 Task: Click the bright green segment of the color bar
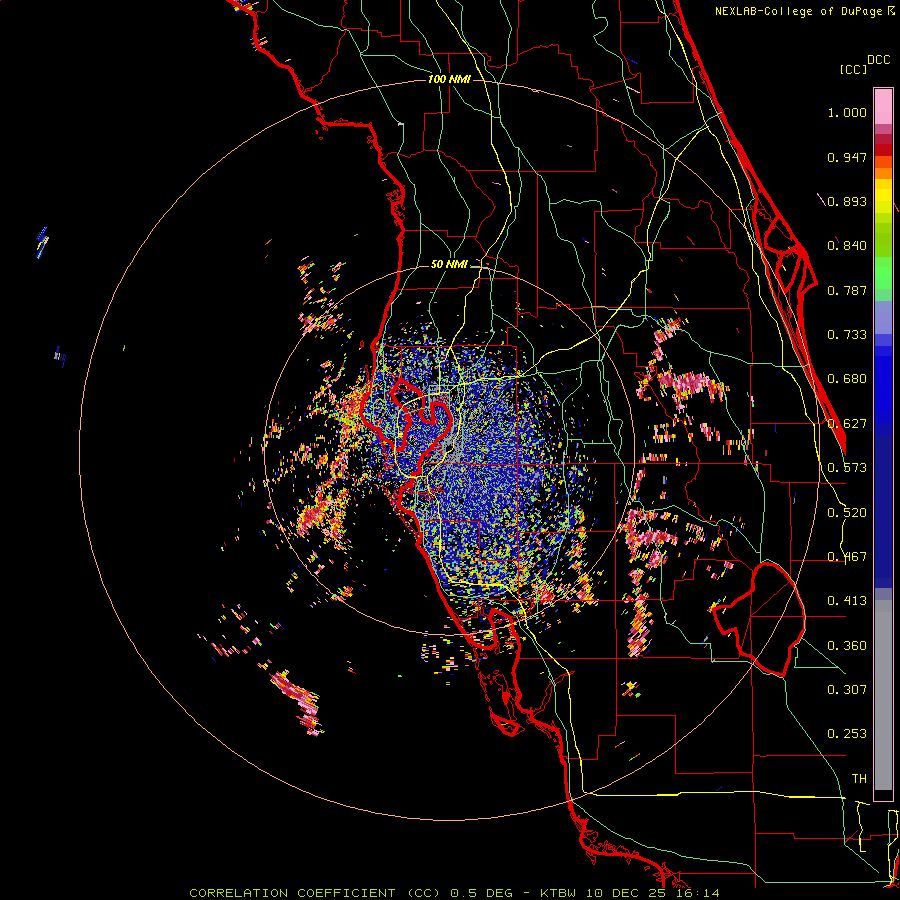pyautogui.click(x=883, y=273)
